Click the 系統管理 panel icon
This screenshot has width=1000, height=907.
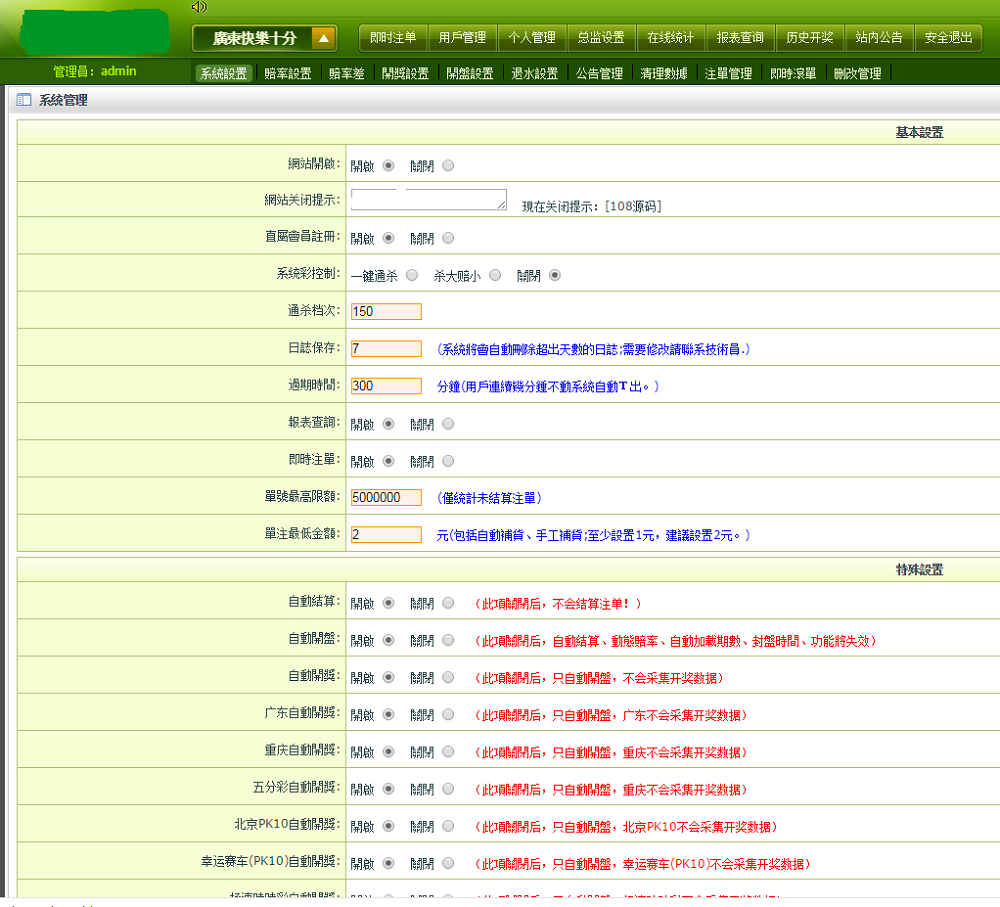click(x=24, y=100)
